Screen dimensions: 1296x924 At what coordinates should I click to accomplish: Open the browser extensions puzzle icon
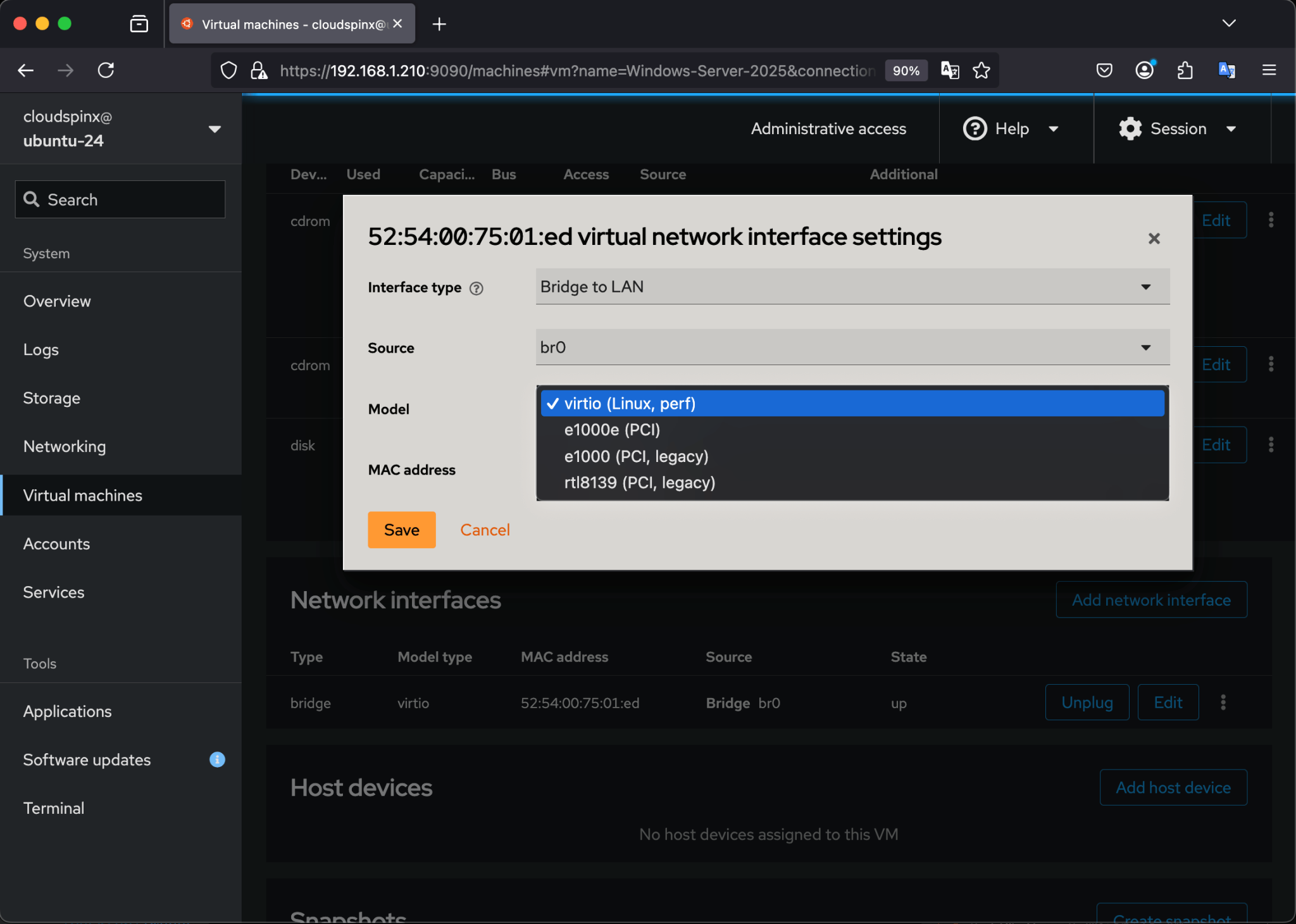point(1185,70)
